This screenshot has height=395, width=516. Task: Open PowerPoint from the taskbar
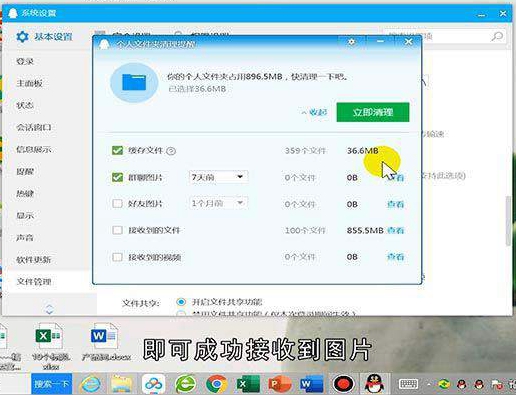click(280, 384)
